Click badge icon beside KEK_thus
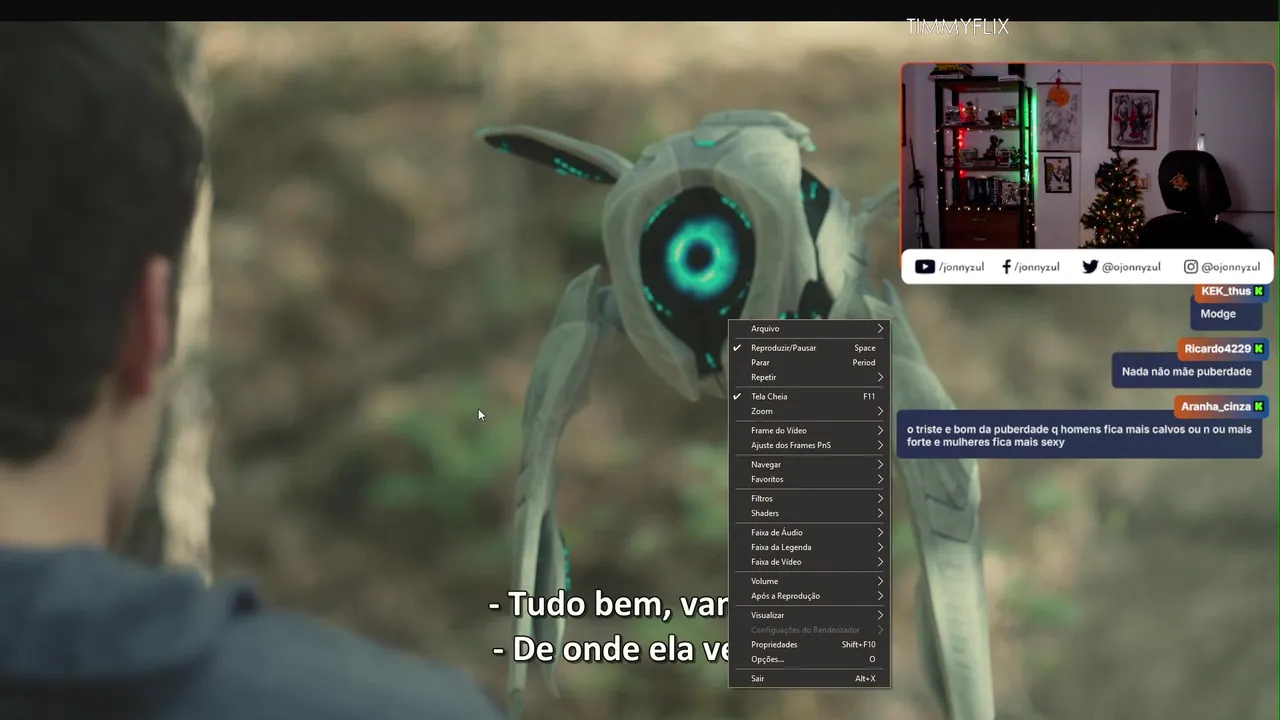The image size is (1280, 720). click(1259, 291)
